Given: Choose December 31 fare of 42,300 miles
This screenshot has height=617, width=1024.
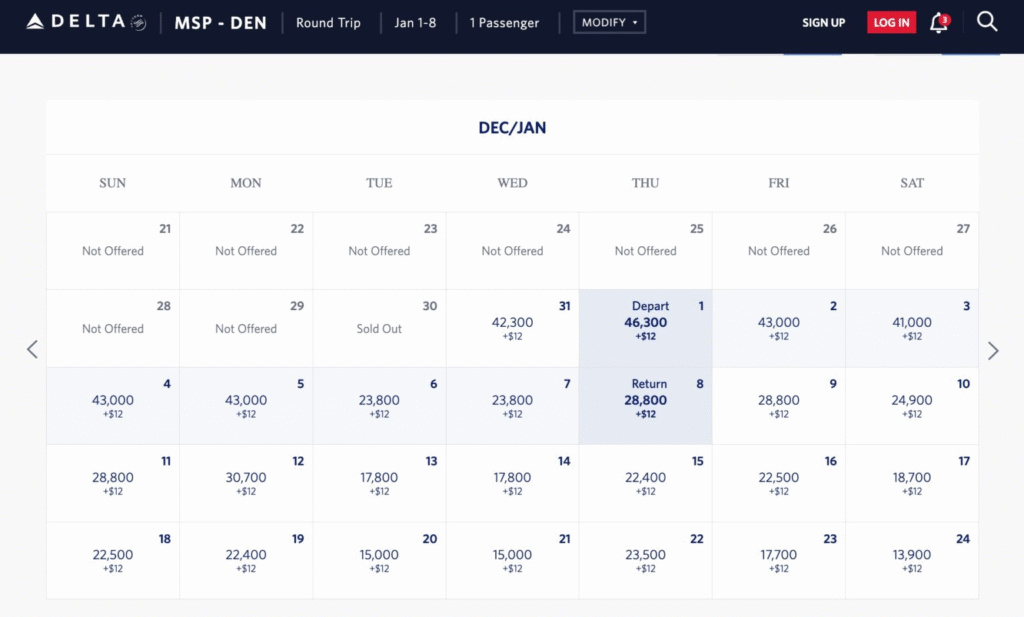Looking at the screenshot, I should coord(512,328).
